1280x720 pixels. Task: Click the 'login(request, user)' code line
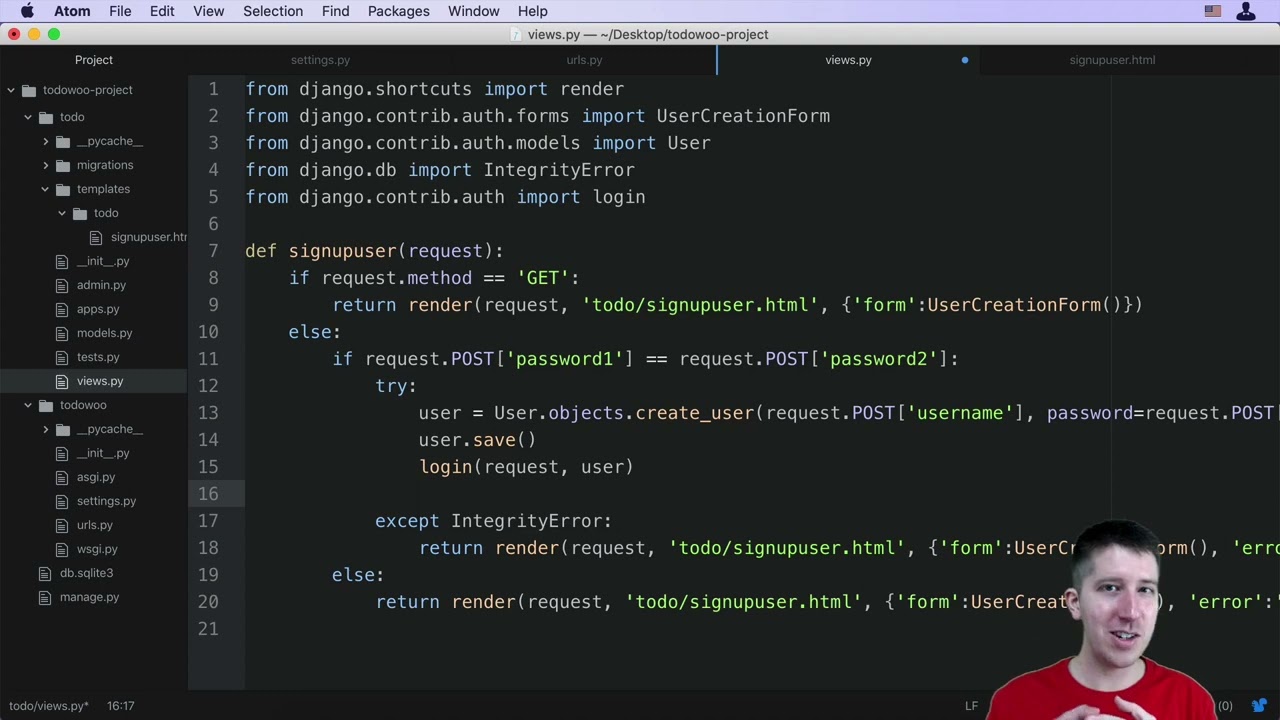pyautogui.click(x=526, y=467)
